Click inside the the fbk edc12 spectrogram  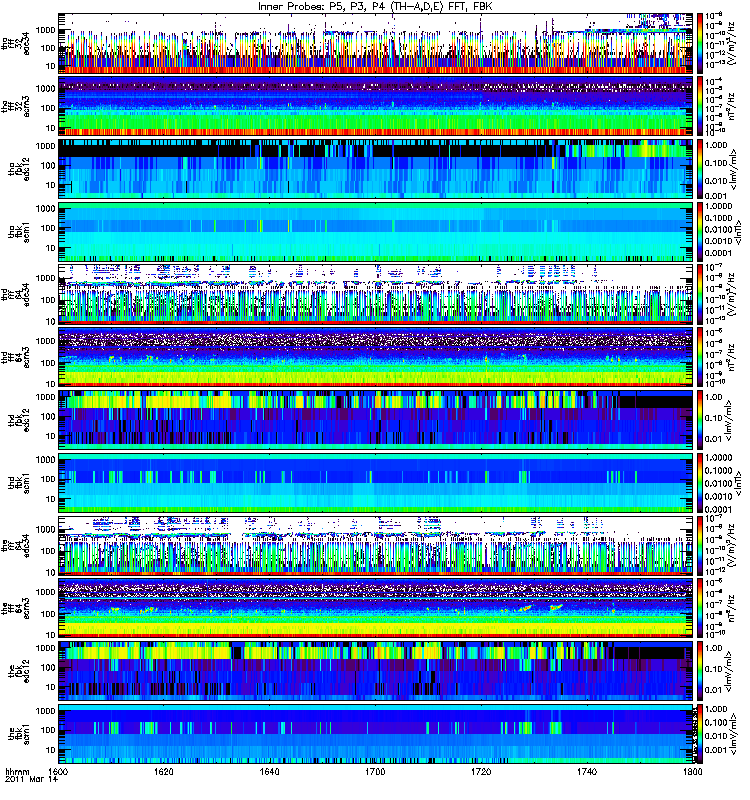375,671
